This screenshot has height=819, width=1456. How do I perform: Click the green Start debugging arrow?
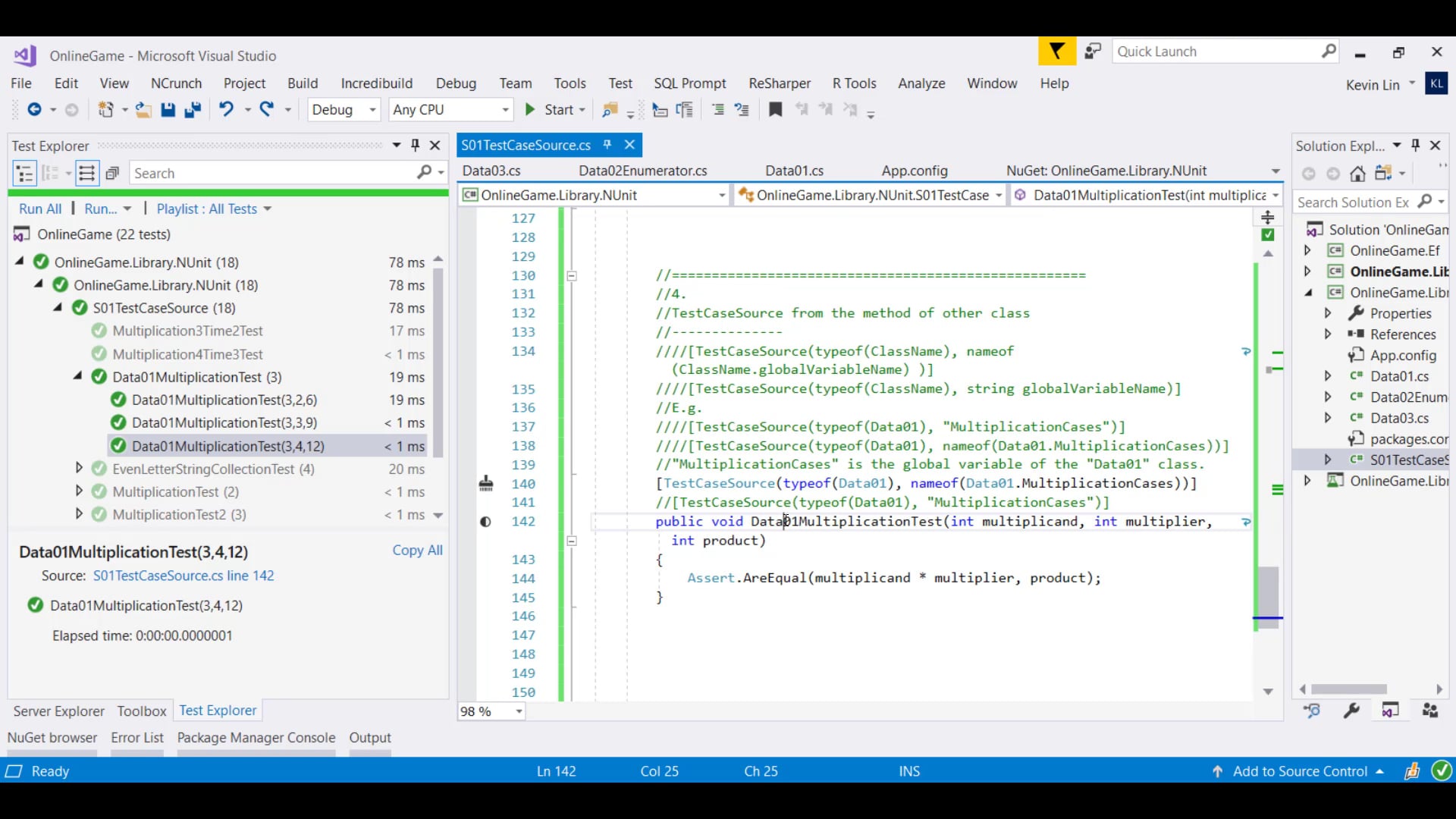530,110
